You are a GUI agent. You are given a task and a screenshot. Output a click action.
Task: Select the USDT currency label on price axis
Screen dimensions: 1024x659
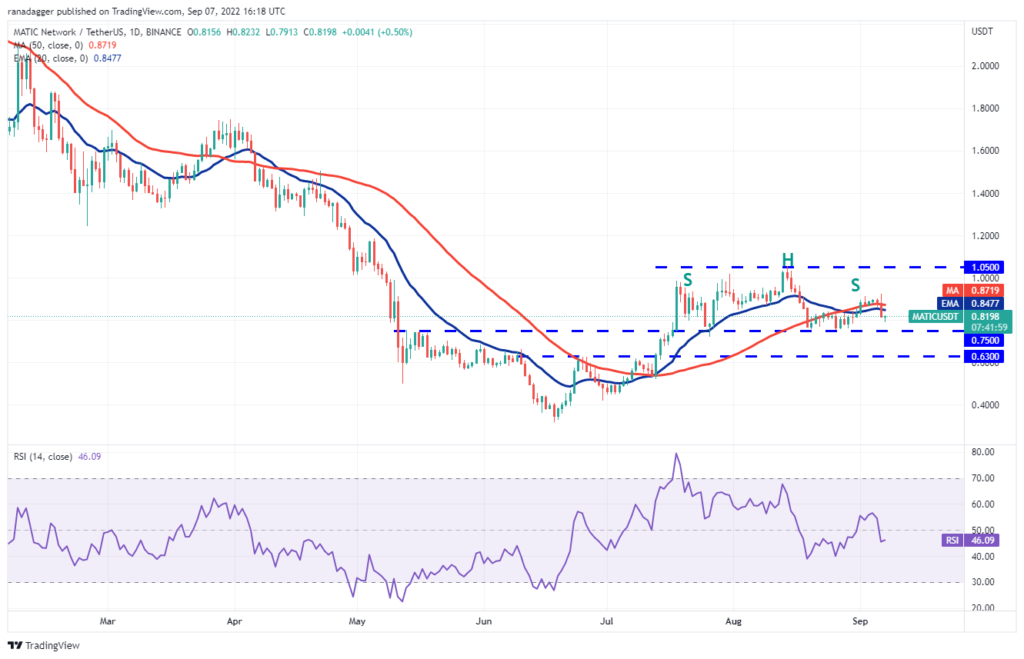click(983, 32)
